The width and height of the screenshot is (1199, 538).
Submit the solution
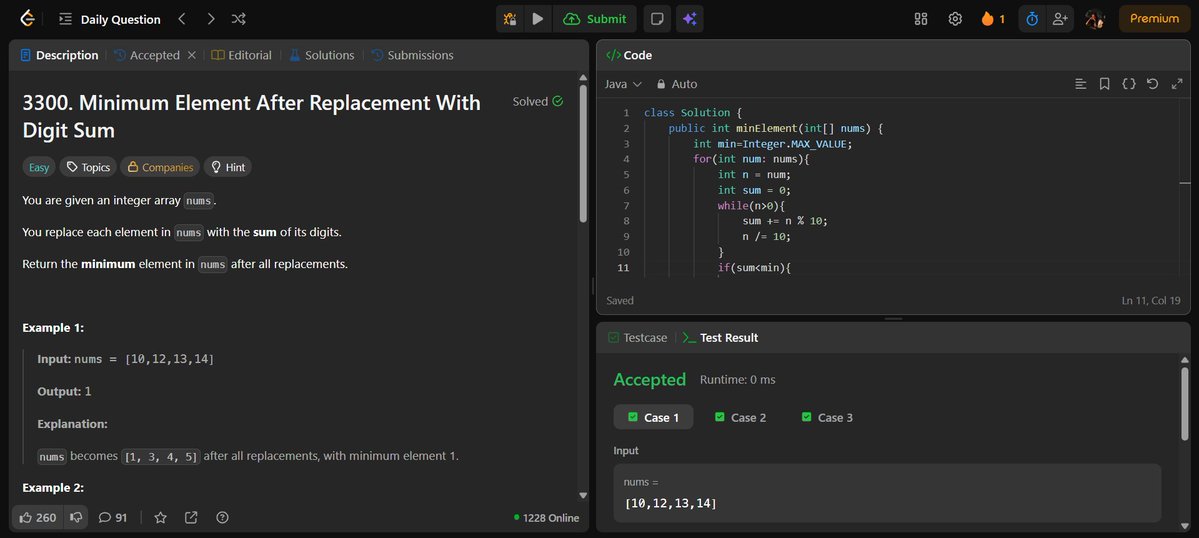594,19
